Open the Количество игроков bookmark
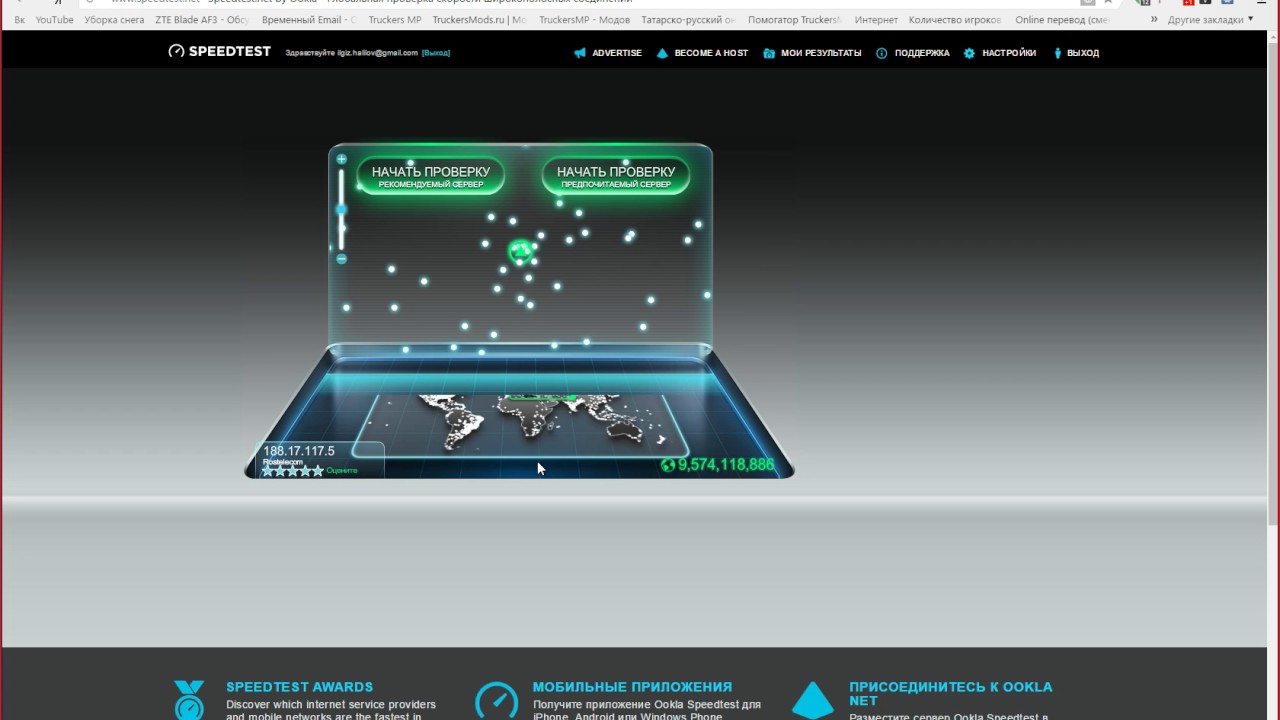1280x720 pixels. pyautogui.click(x=955, y=20)
